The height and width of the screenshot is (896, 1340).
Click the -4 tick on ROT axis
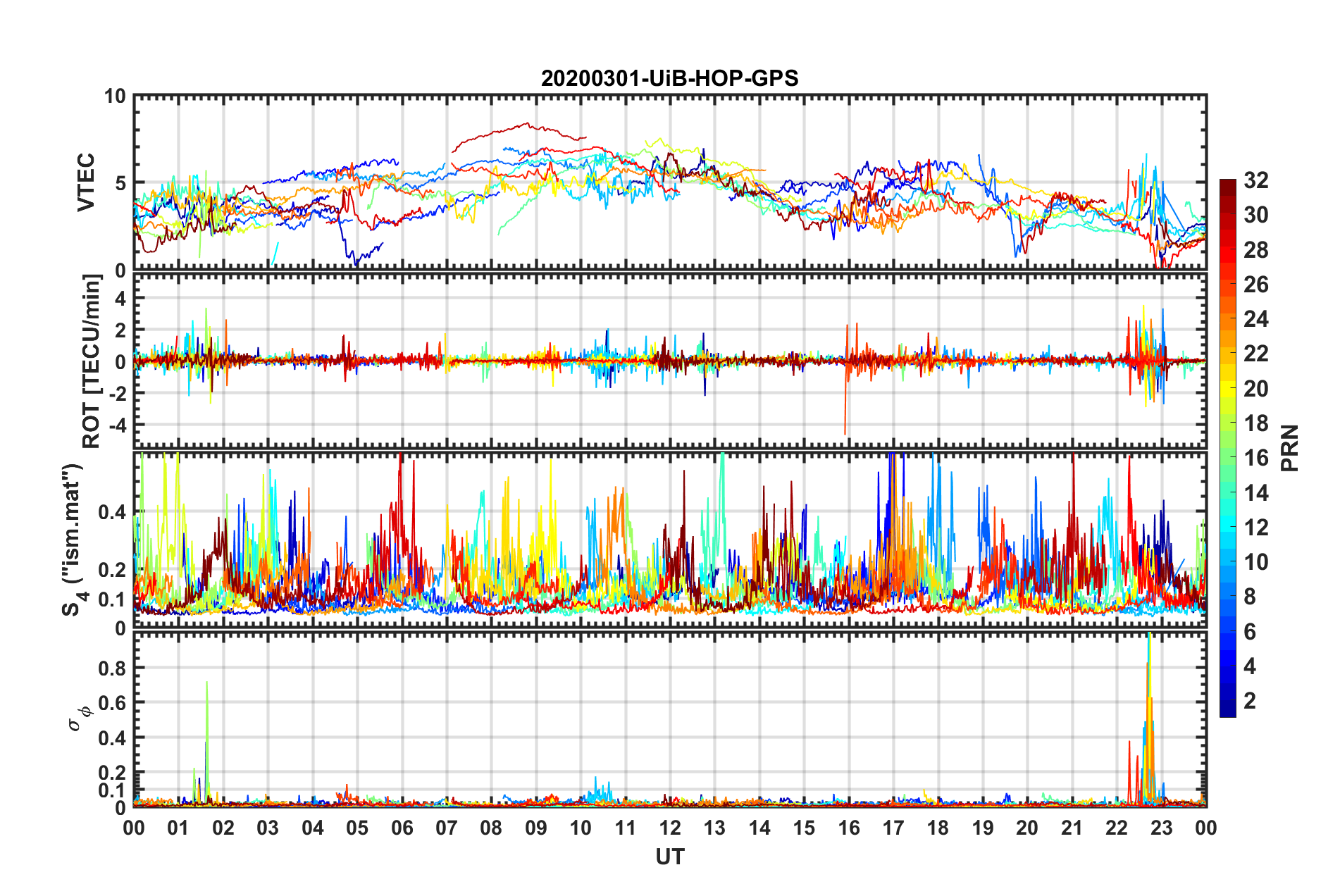click(117, 425)
